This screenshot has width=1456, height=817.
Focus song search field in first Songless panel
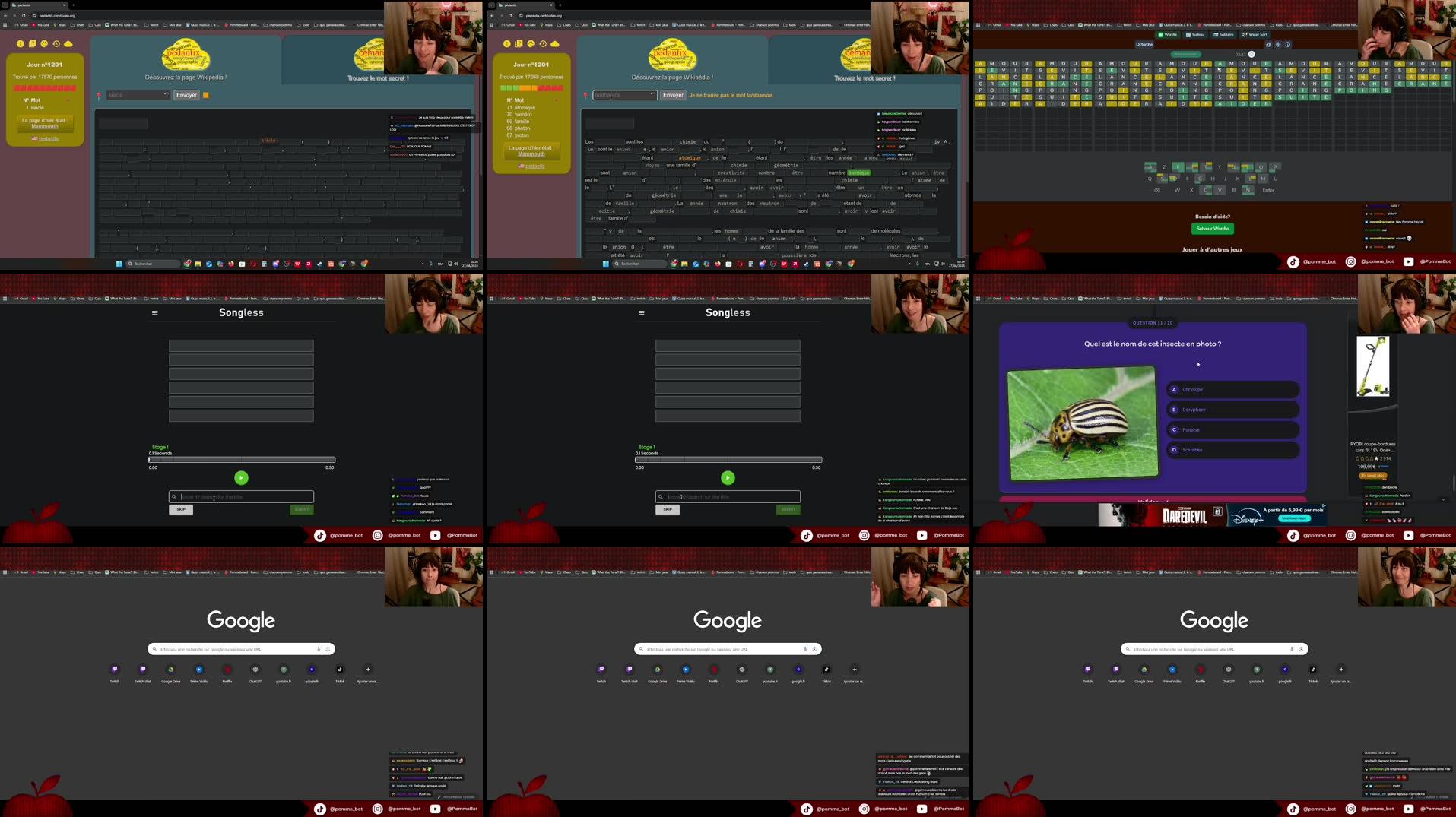tap(241, 496)
